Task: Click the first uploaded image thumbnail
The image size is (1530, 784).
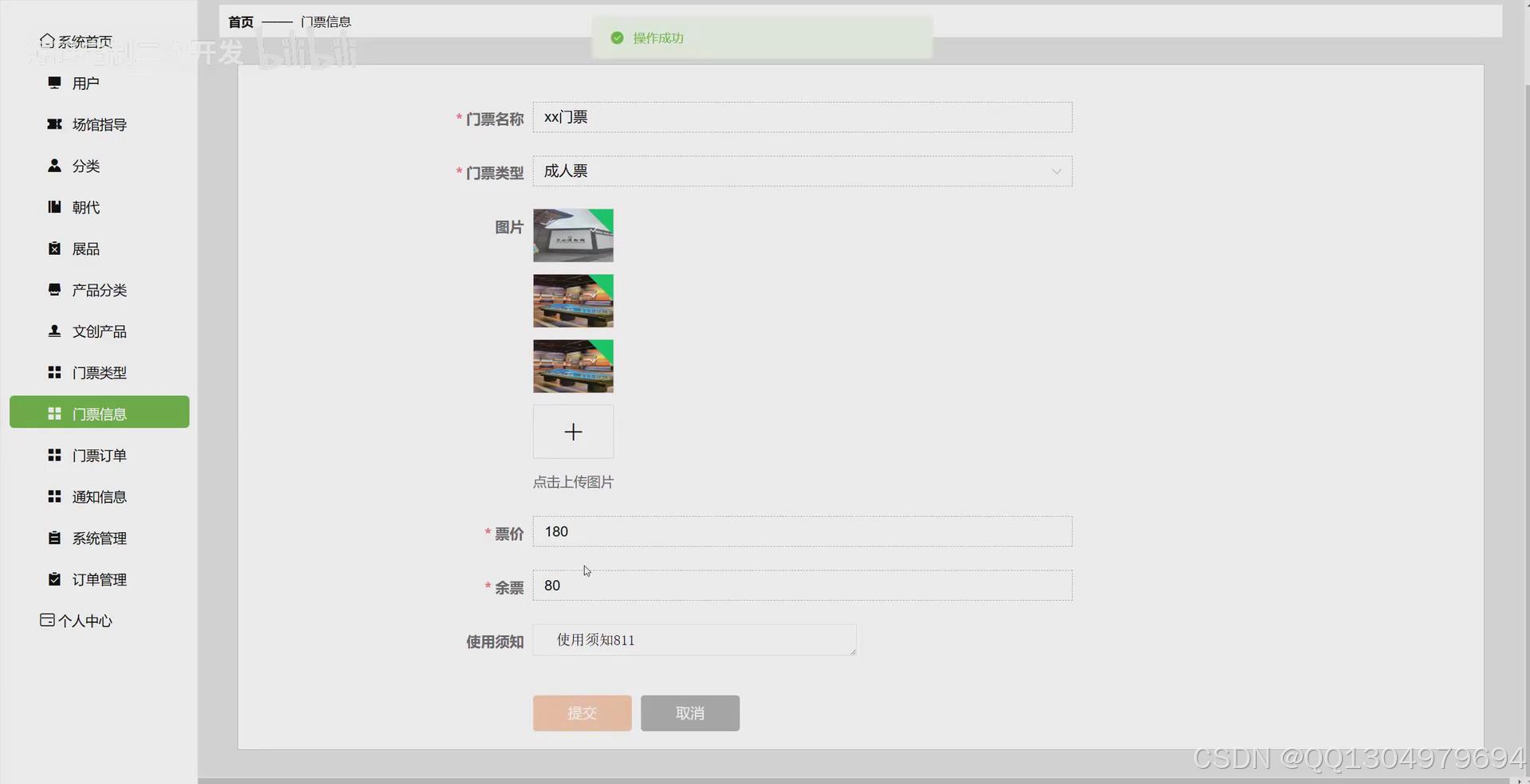Action: click(x=573, y=235)
